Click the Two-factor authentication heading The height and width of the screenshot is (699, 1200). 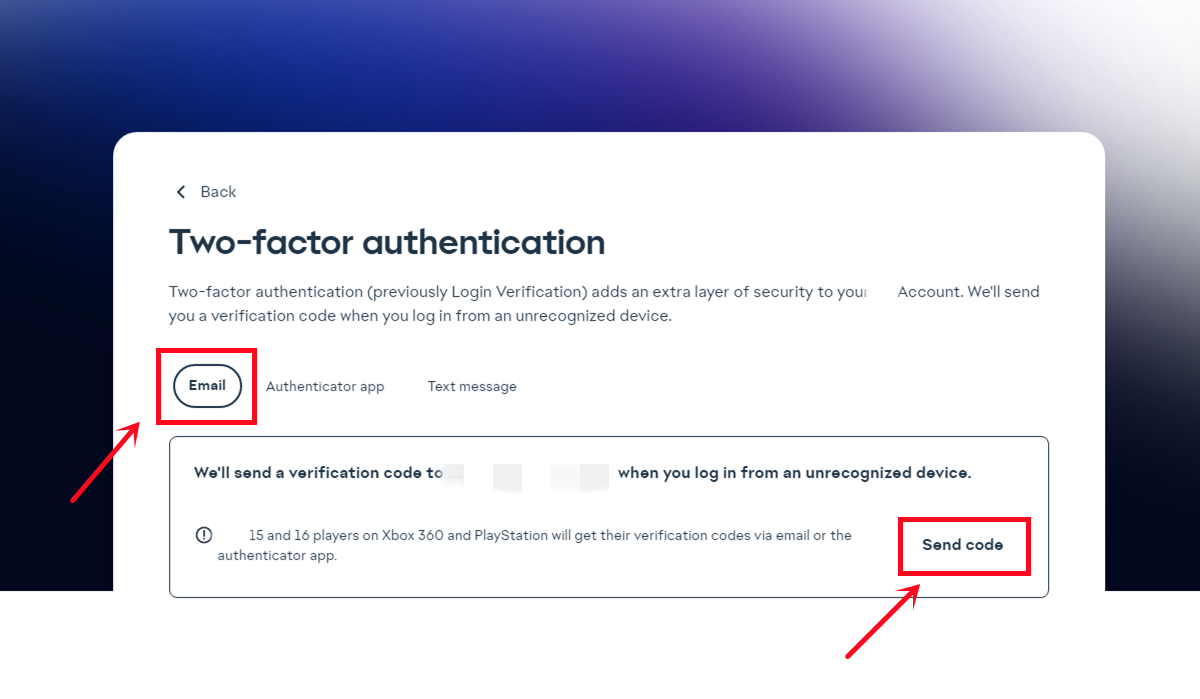387,242
